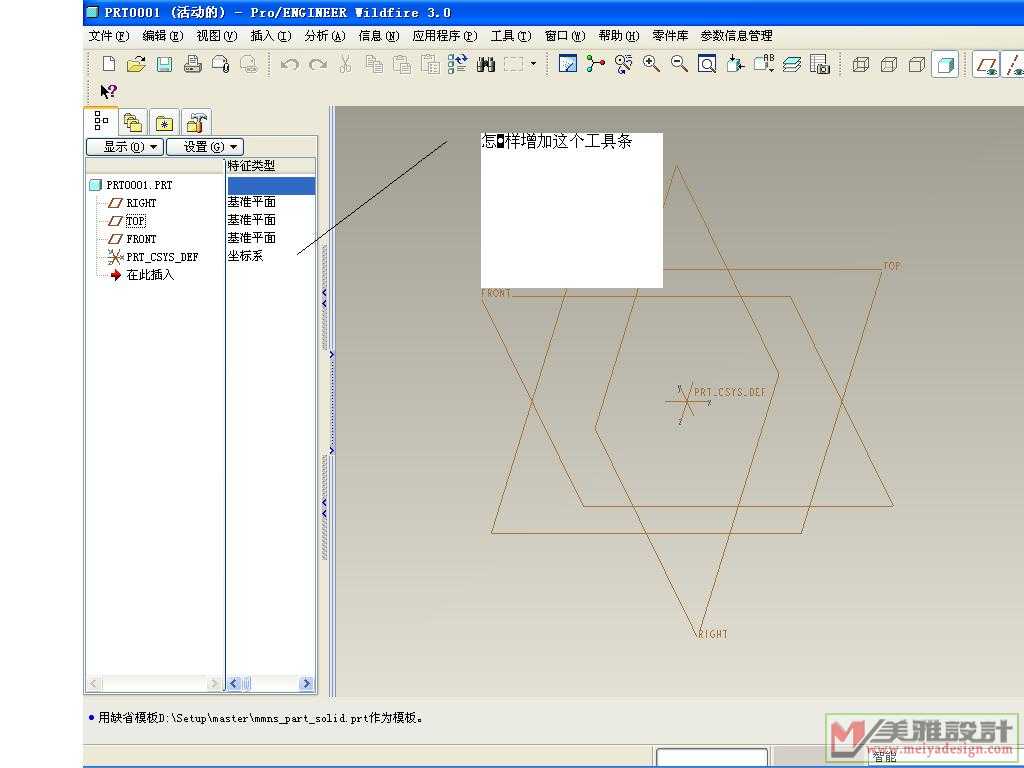This screenshot has width=1024, height=768.
Task: Activate orient mode icon
Action: click(624, 64)
